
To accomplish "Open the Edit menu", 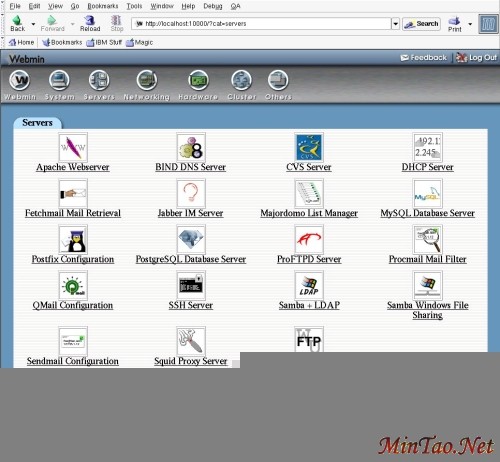I will [34, 6].
